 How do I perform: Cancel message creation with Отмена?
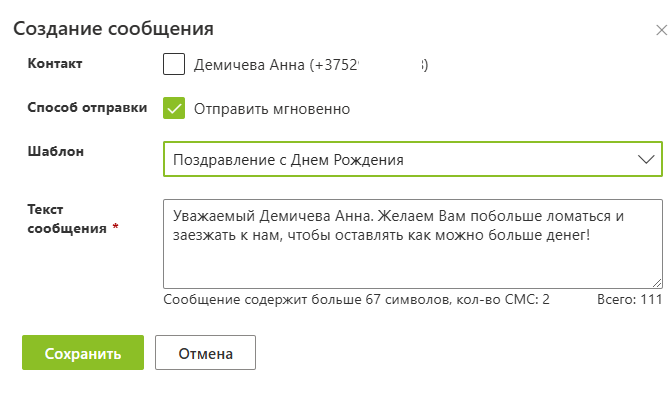205,353
